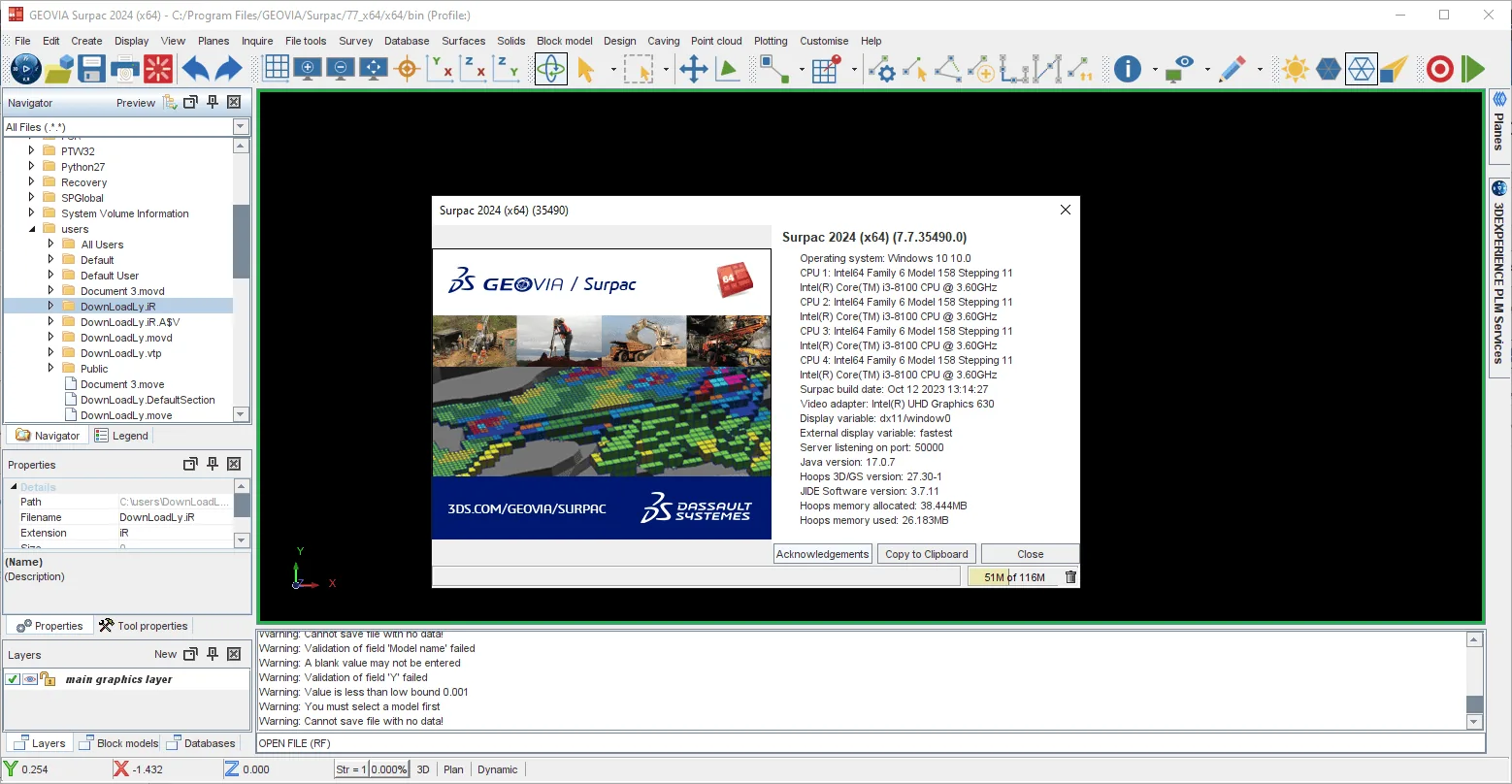Viewport: 1512px width, 784px height.
Task: Click the Copy to Clipboard button
Action: (927, 554)
